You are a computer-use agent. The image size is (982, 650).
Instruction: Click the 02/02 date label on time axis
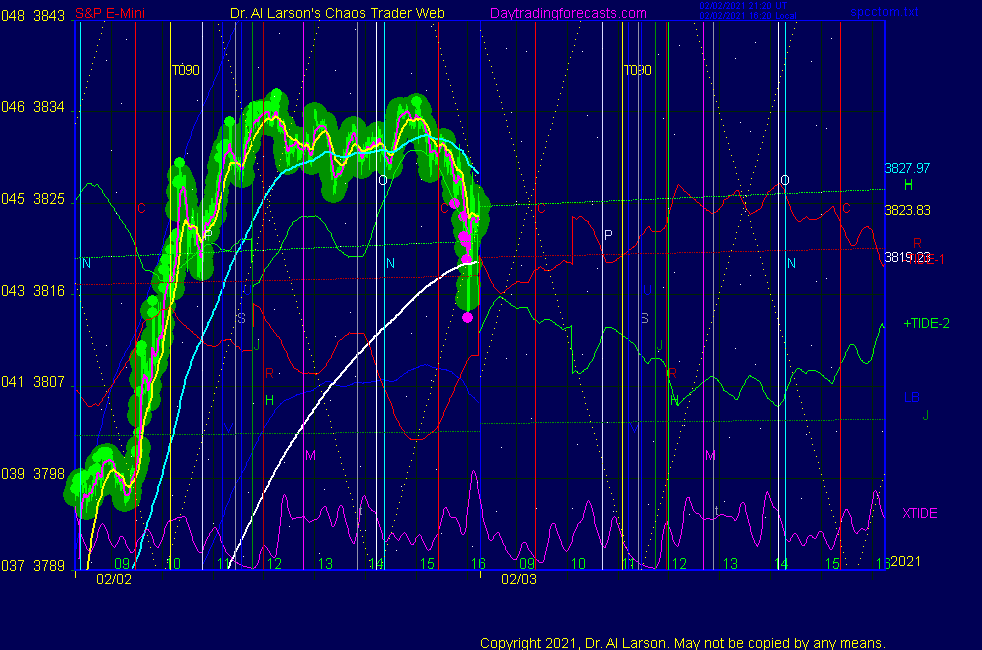click(114, 579)
